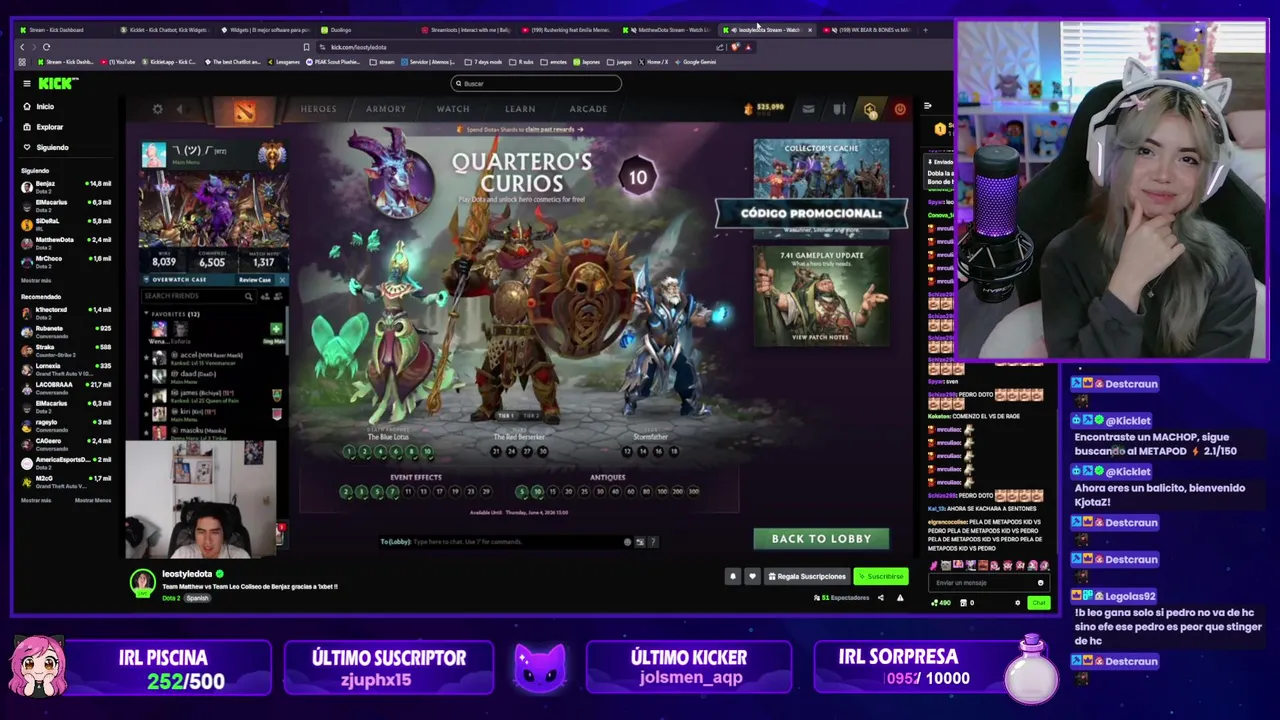Click the BACK TO LOBBY button

click(x=821, y=539)
